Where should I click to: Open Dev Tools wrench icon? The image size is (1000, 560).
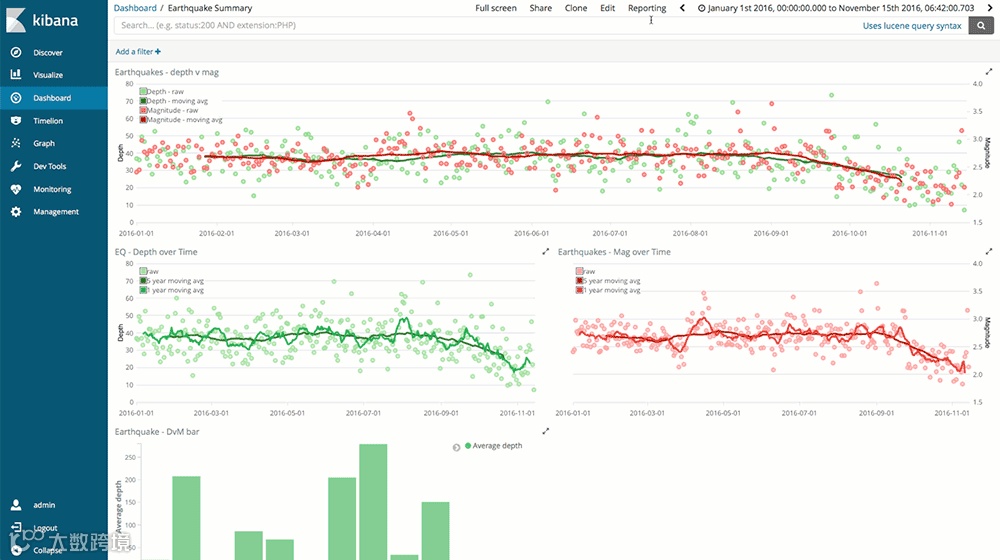click(x=16, y=166)
